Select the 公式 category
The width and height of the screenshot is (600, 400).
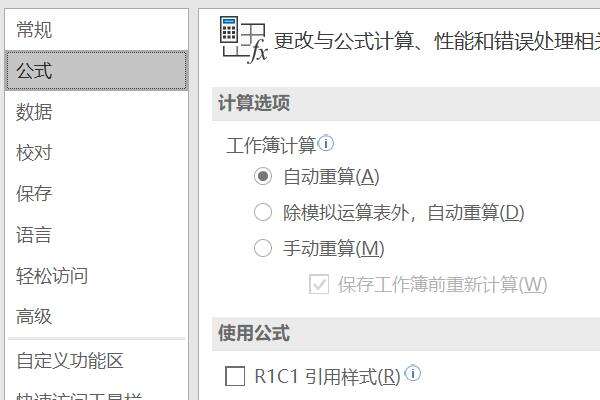(96, 70)
